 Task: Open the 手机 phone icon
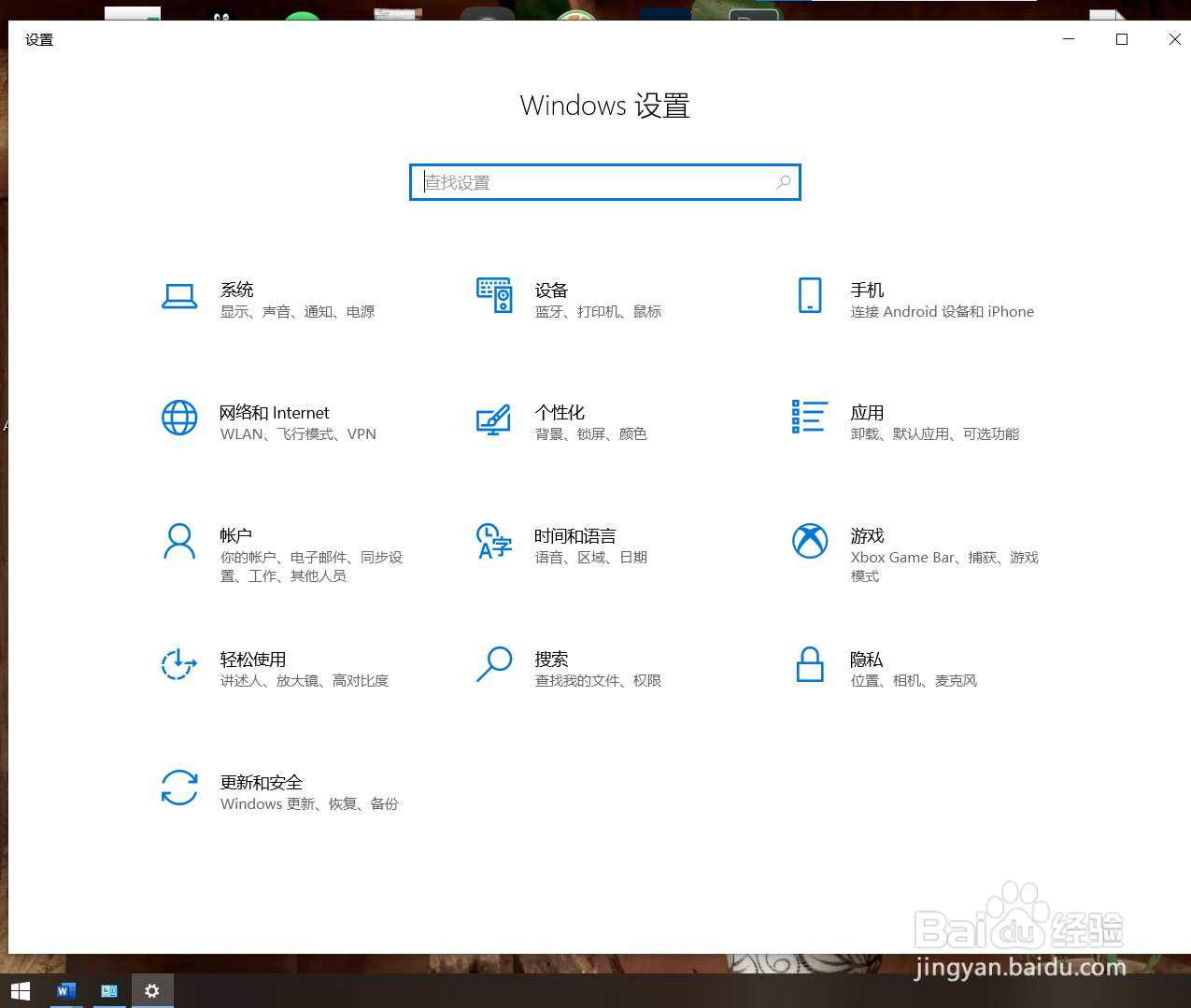pos(810,295)
